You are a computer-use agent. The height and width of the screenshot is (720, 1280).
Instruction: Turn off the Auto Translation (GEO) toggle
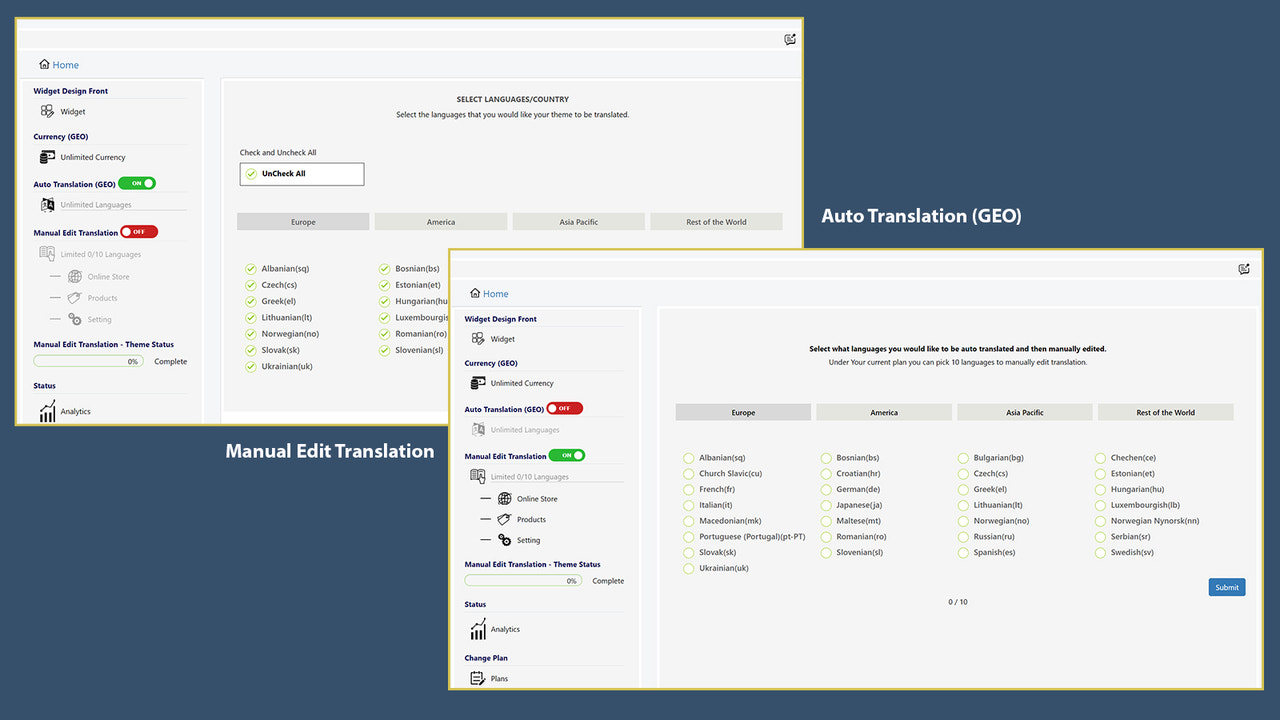[x=138, y=183]
